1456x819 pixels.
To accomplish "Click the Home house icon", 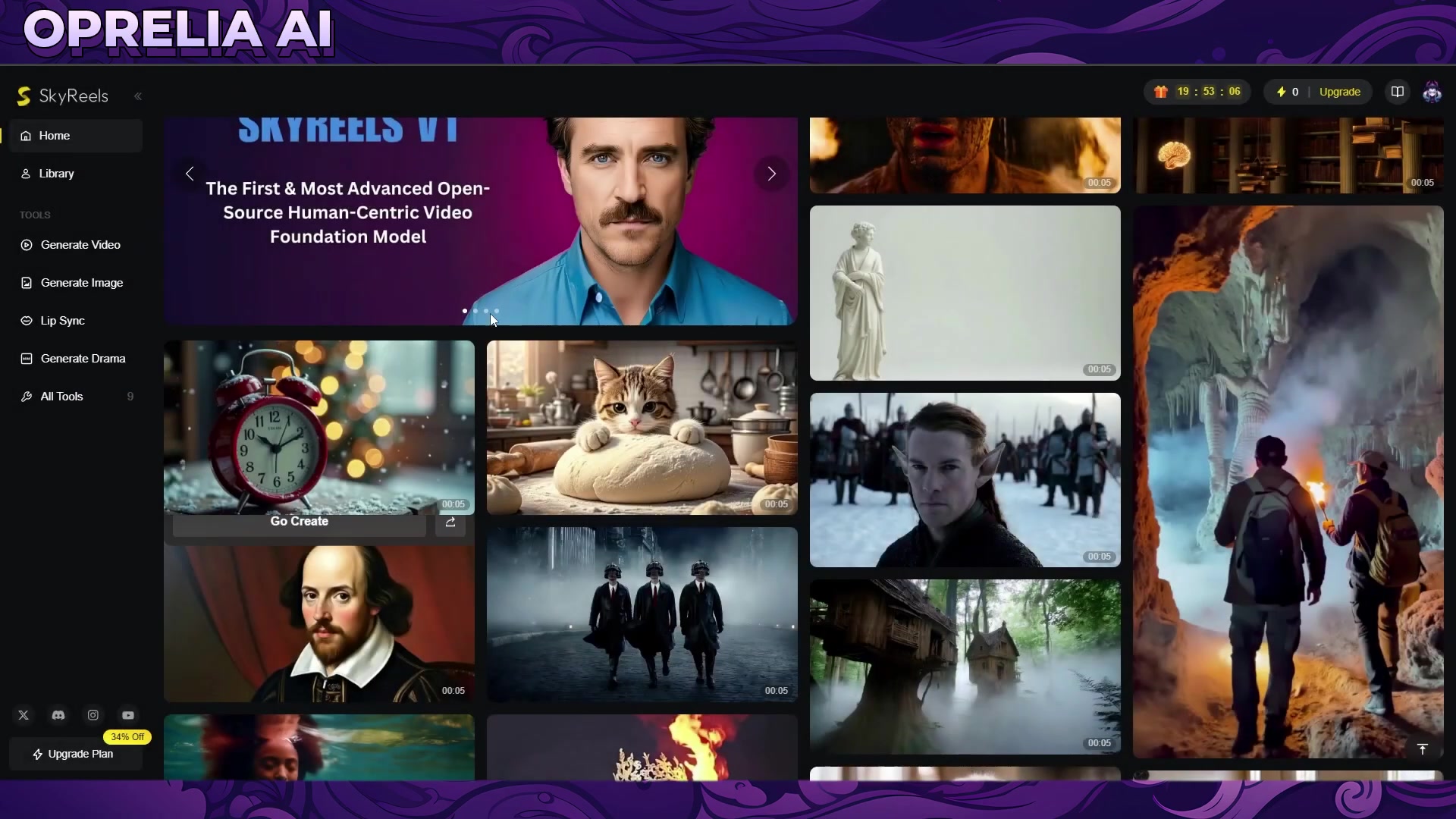I will tap(26, 136).
